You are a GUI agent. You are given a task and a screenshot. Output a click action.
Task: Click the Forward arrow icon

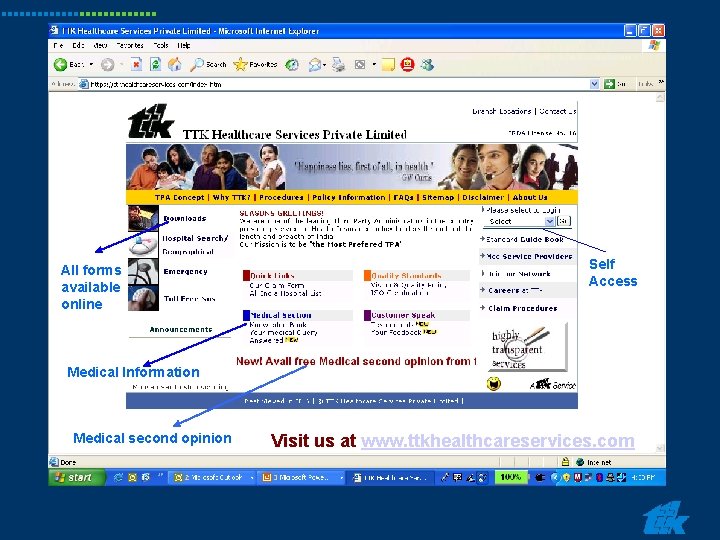tap(107, 65)
